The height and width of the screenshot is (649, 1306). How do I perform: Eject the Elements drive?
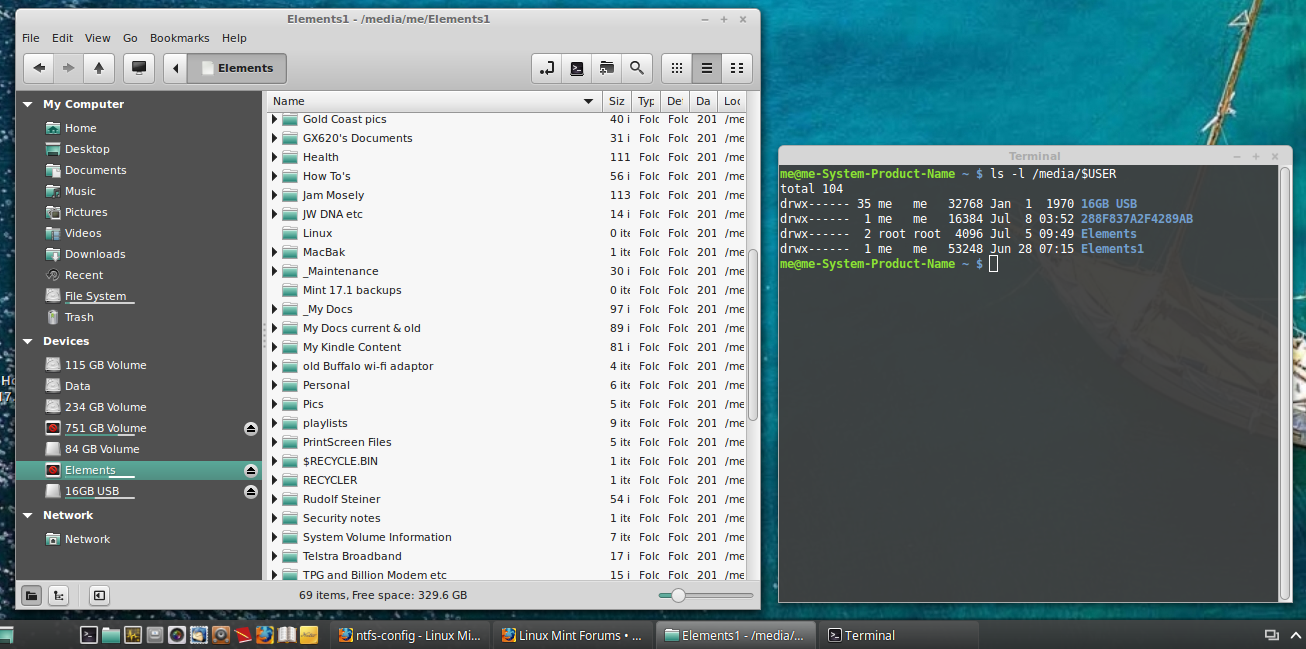[251, 470]
